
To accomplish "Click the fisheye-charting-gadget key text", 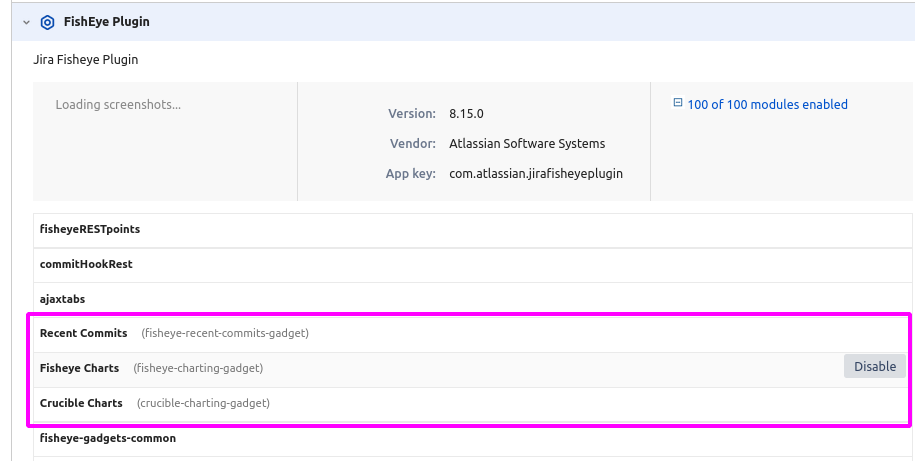I will coord(198,368).
